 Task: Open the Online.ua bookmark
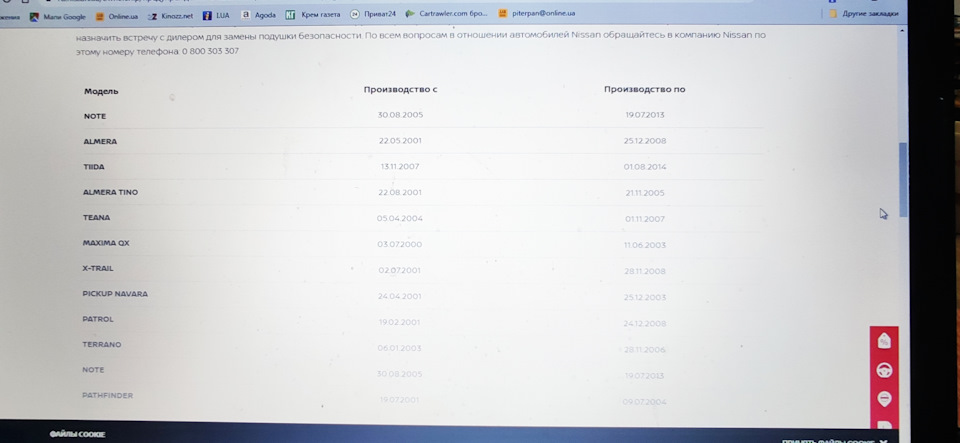[x=117, y=17]
